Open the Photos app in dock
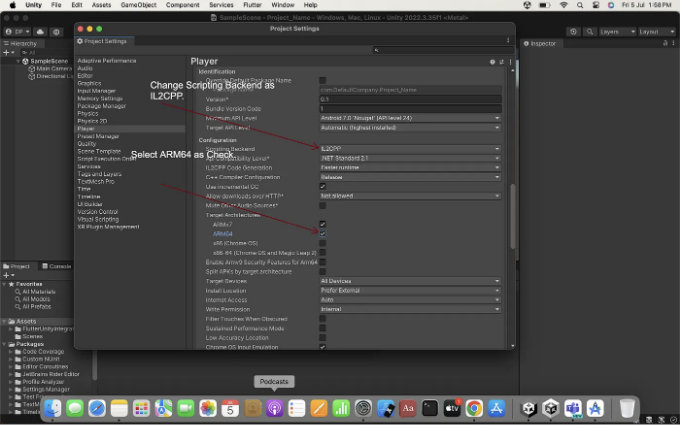The image size is (680, 425). 208,409
